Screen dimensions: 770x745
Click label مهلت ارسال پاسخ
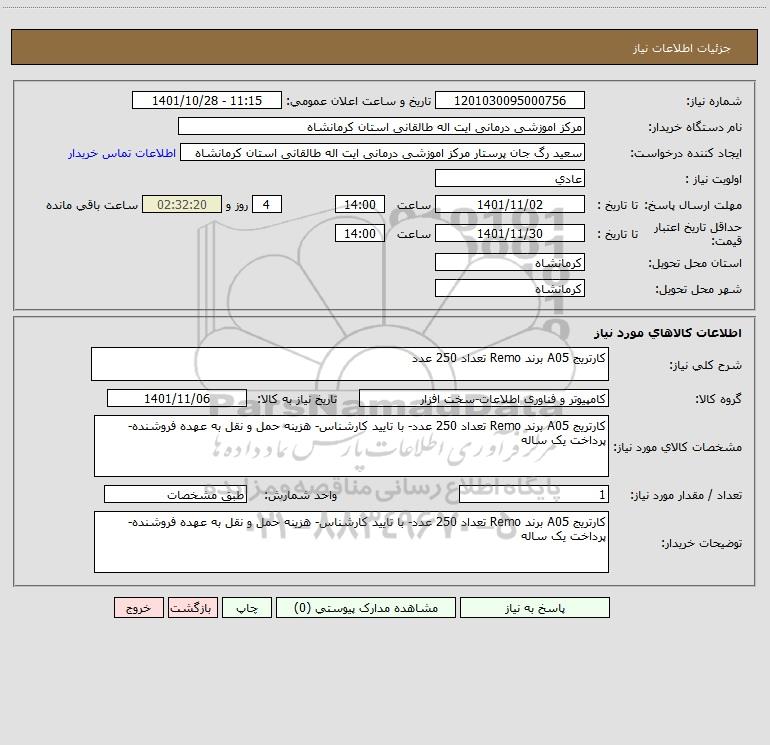click(693, 205)
